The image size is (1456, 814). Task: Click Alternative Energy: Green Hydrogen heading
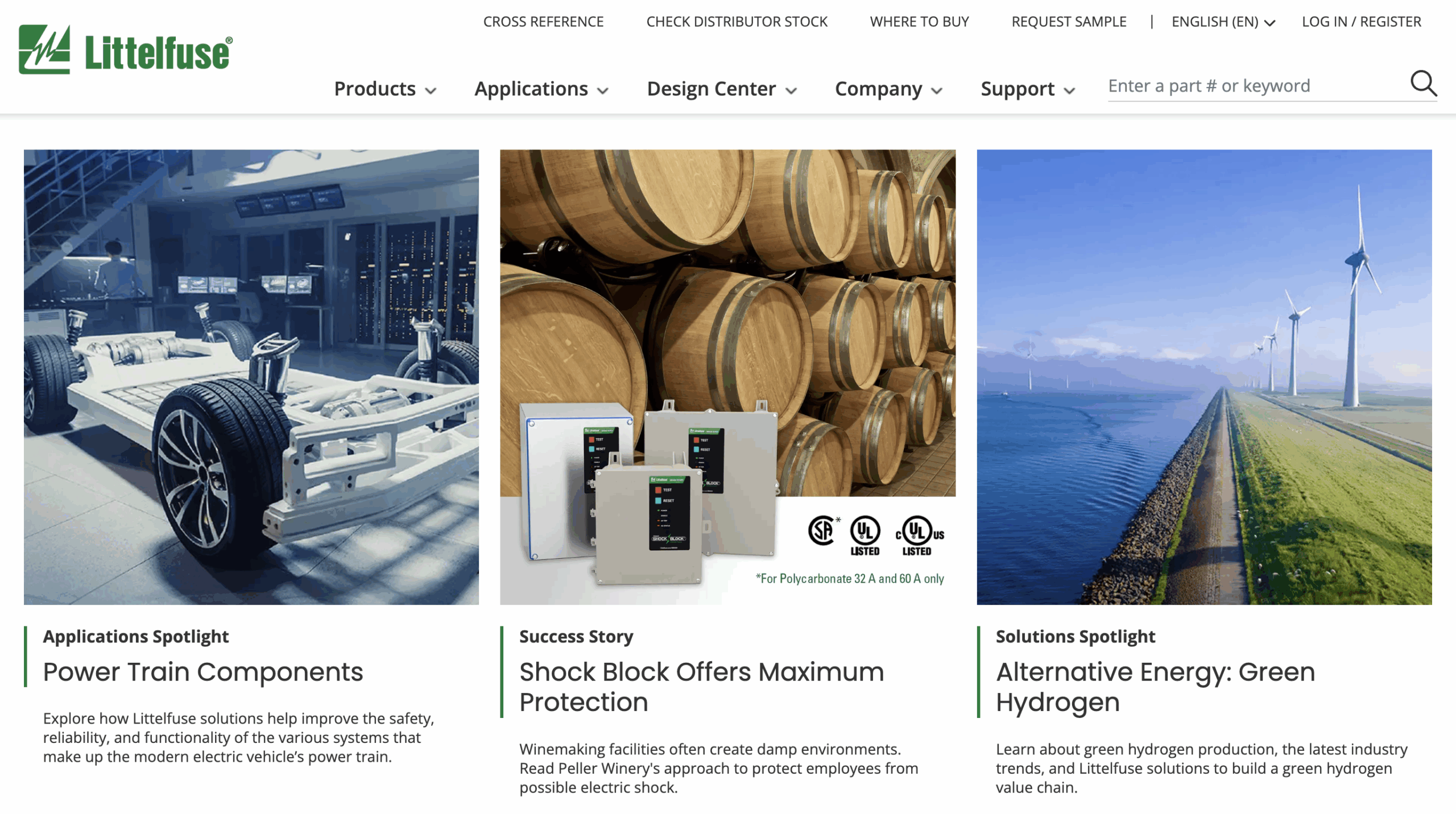coord(1155,687)
